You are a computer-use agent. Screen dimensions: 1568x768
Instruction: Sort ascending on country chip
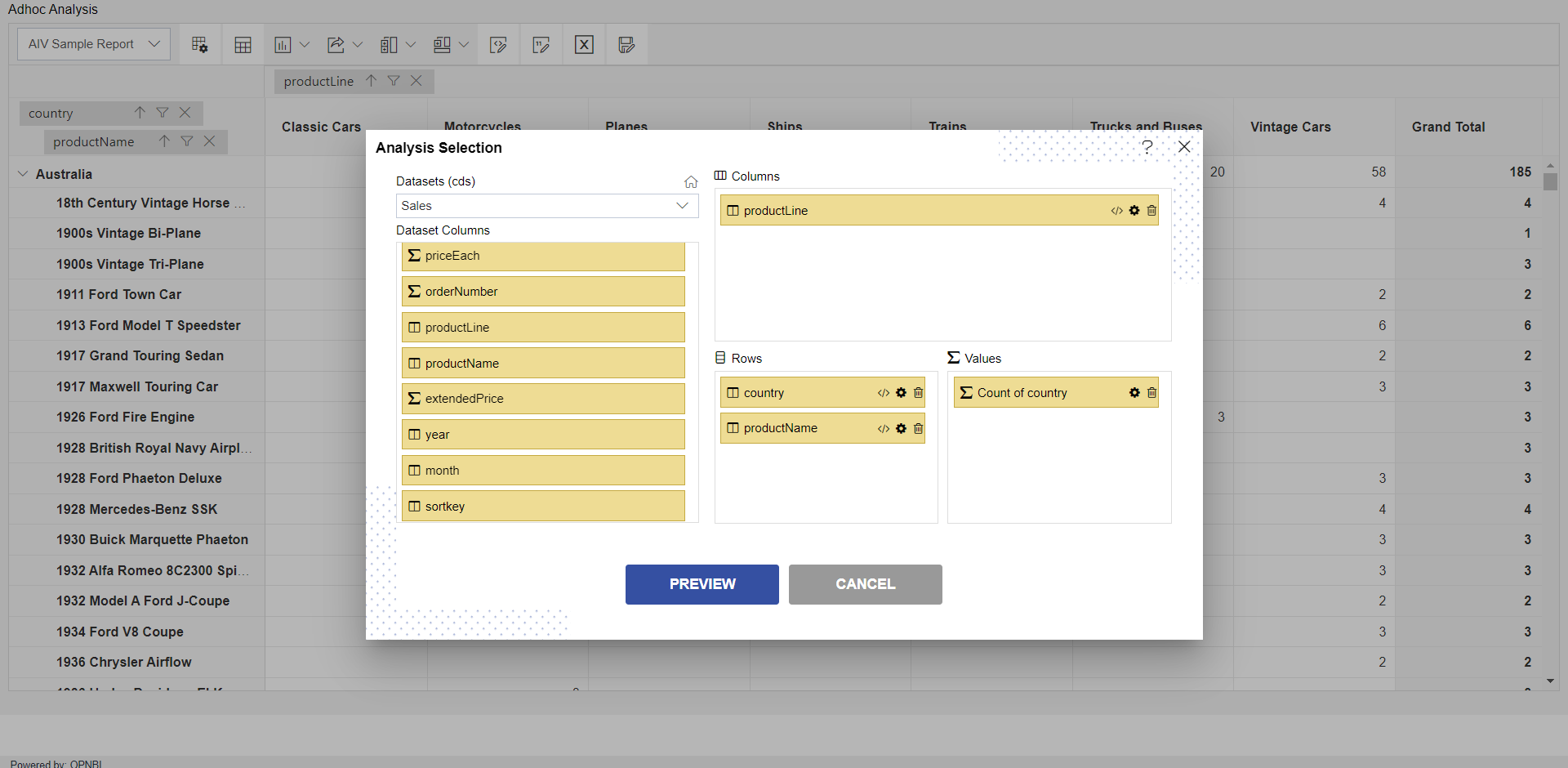(x=140, y=113)
